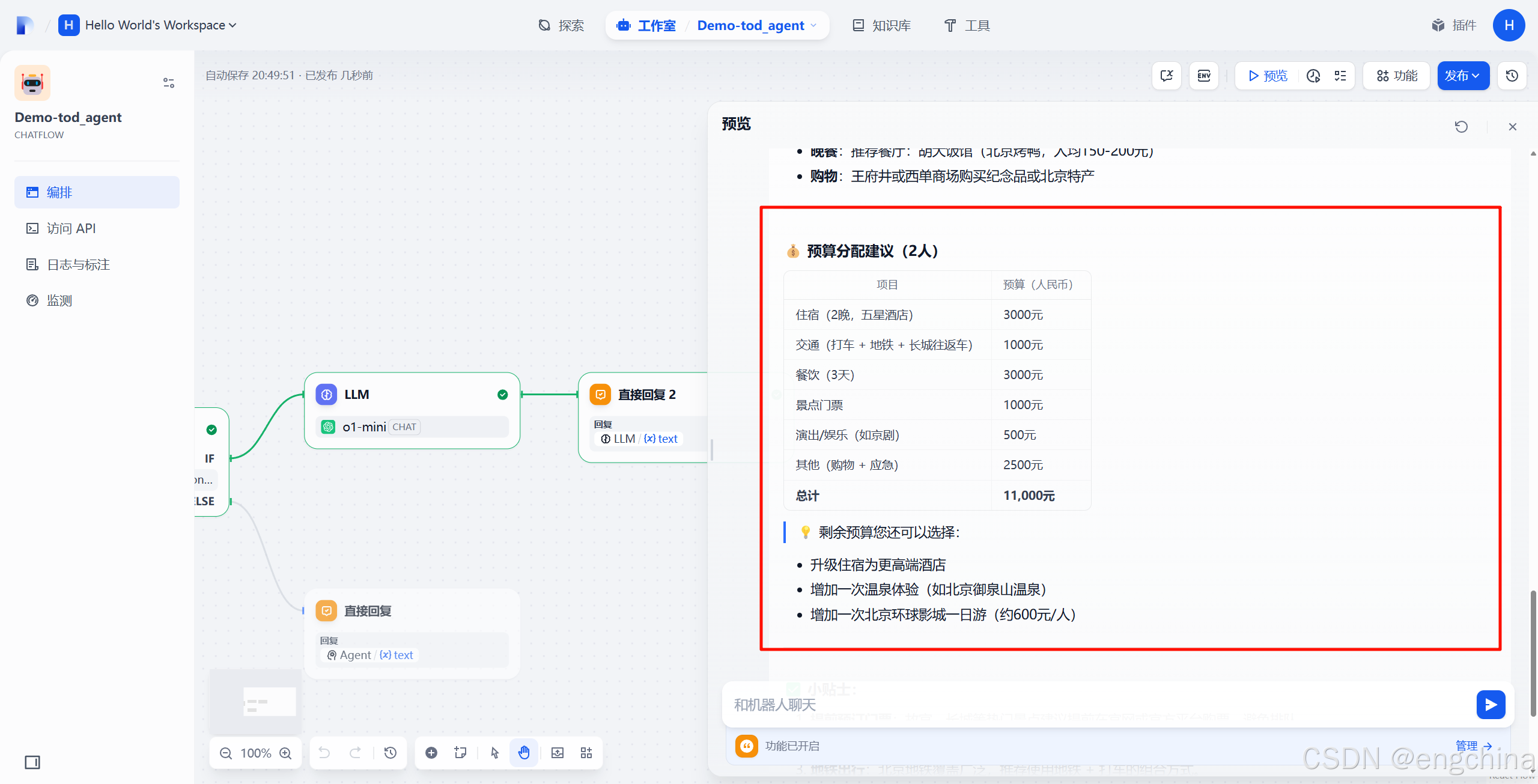Toggle the hand pan mode tool
The height and width of the screenshot is (784, 1538).
point(524,753)
